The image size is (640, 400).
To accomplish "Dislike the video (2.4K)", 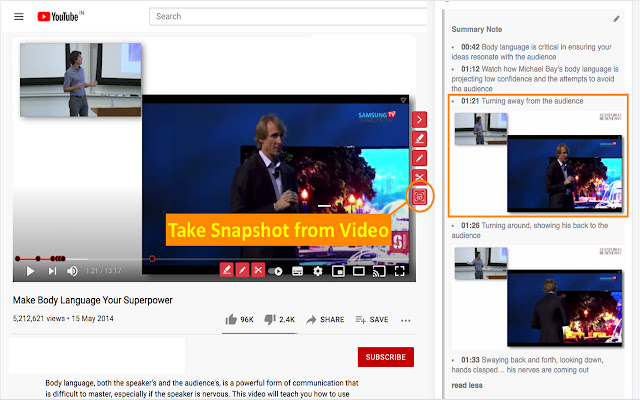I will [279, 320].
